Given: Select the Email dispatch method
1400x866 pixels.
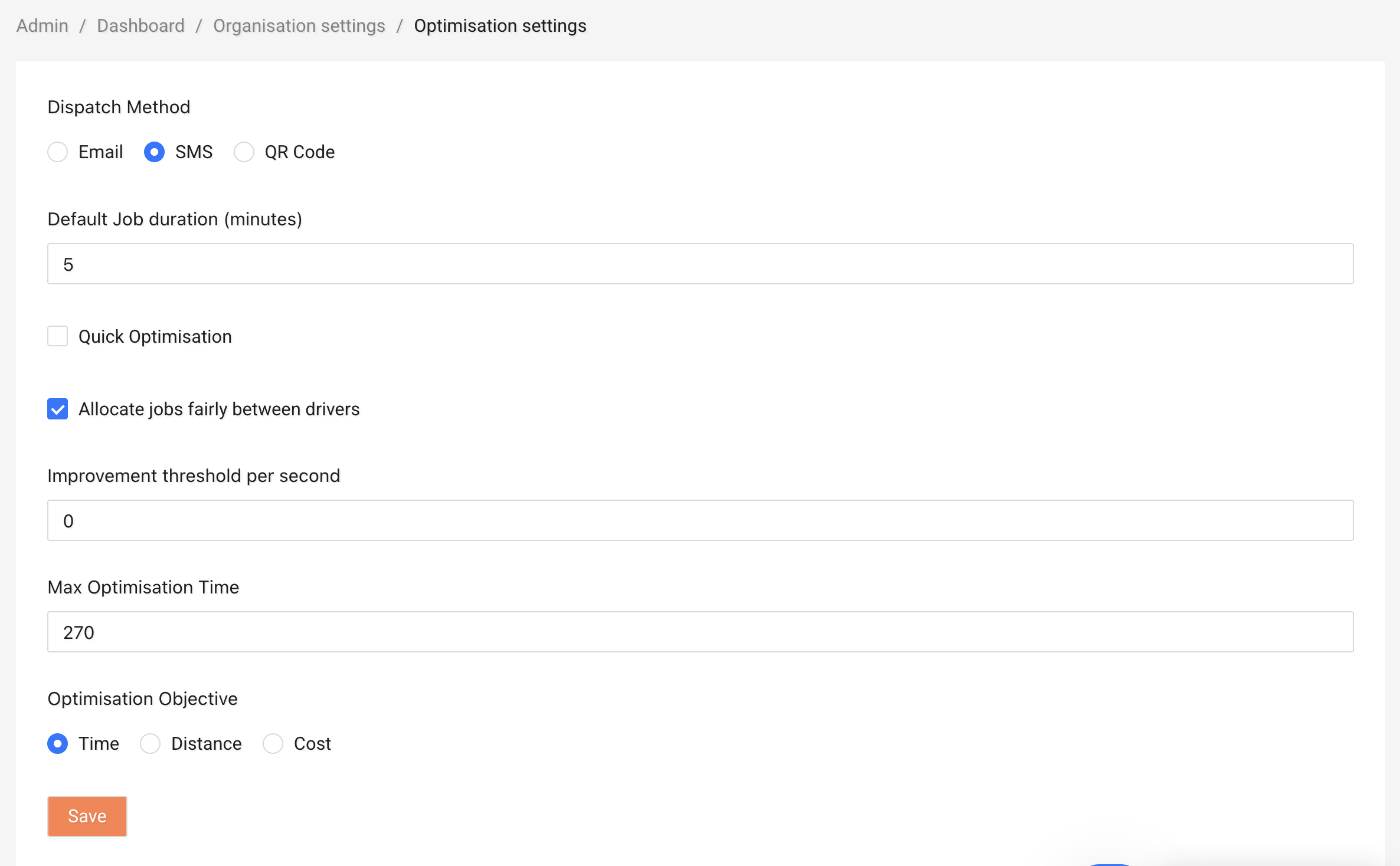Looking at the screenshot, I should pyautogui.click(x=57, y=152).
